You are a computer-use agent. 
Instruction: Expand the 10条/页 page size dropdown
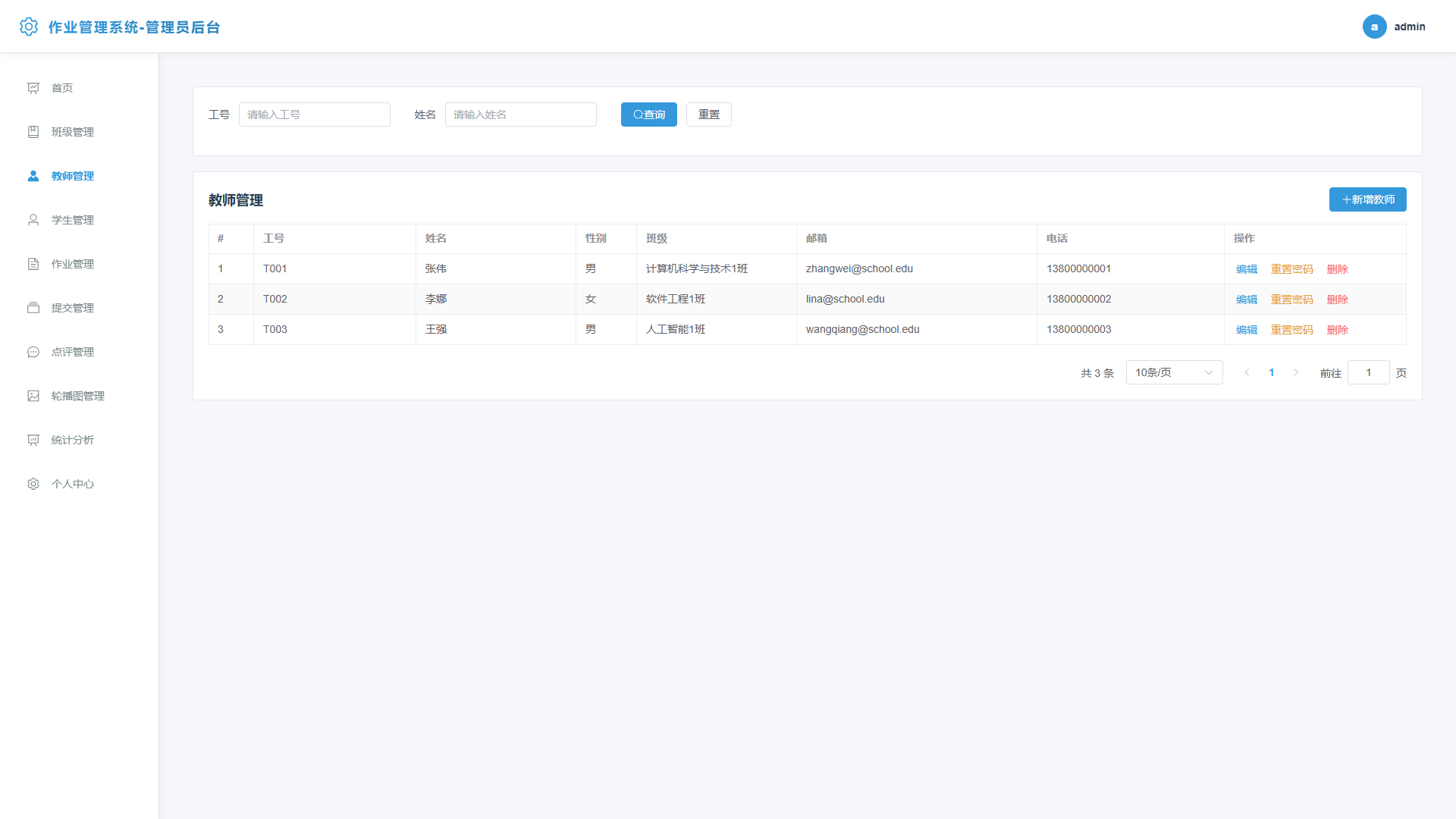[1174, 372]
